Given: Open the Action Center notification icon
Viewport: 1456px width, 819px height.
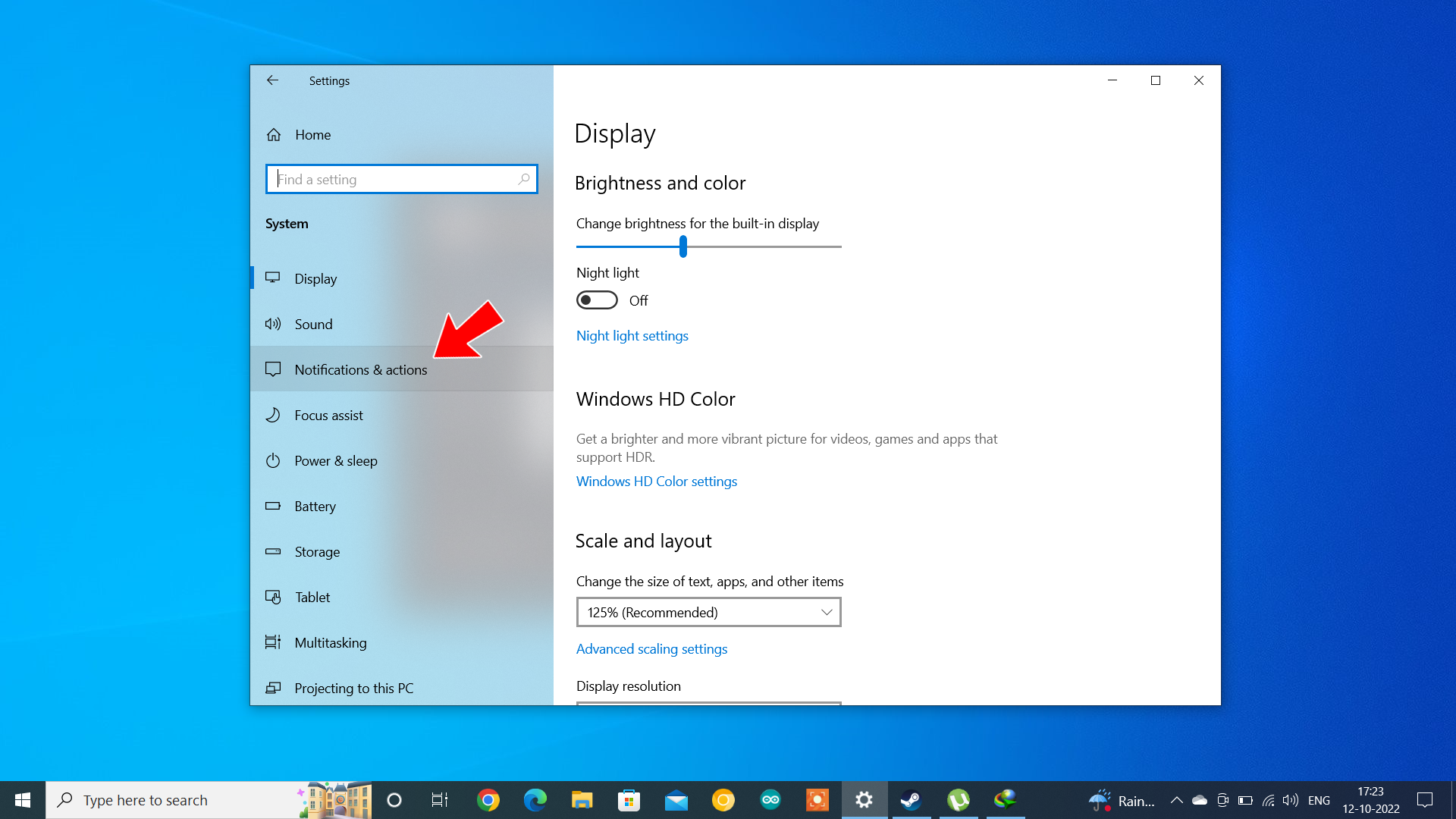Looking at the screenshot, I should point(1423,800).
